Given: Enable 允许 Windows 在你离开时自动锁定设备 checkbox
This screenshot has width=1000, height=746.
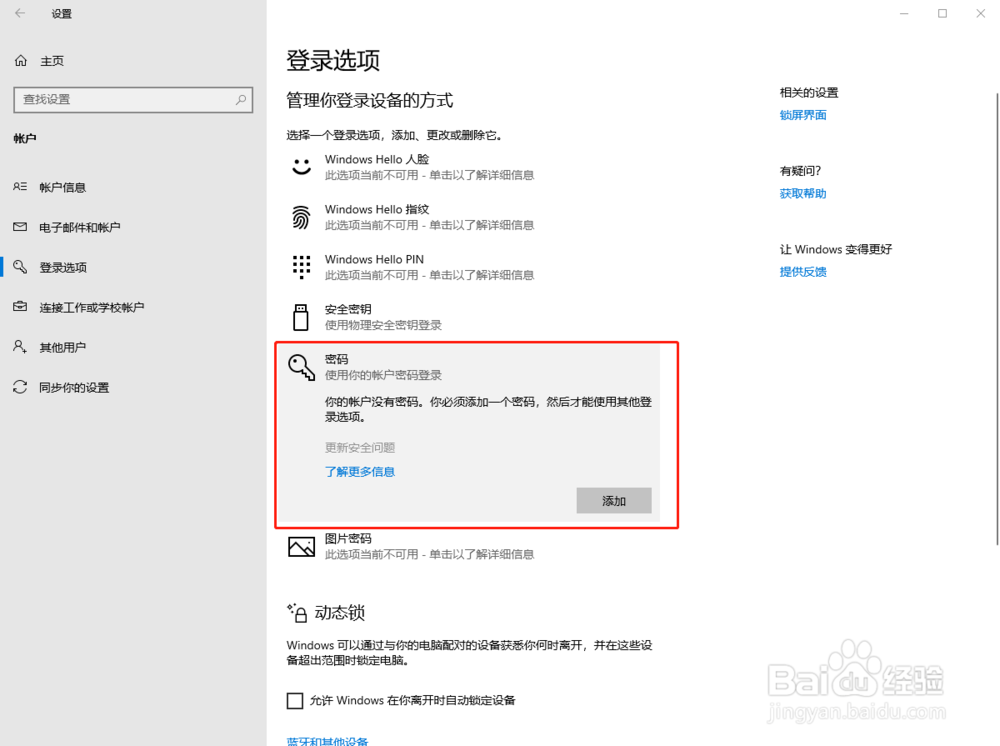Looking at the screenshot, I should (295, 701).
